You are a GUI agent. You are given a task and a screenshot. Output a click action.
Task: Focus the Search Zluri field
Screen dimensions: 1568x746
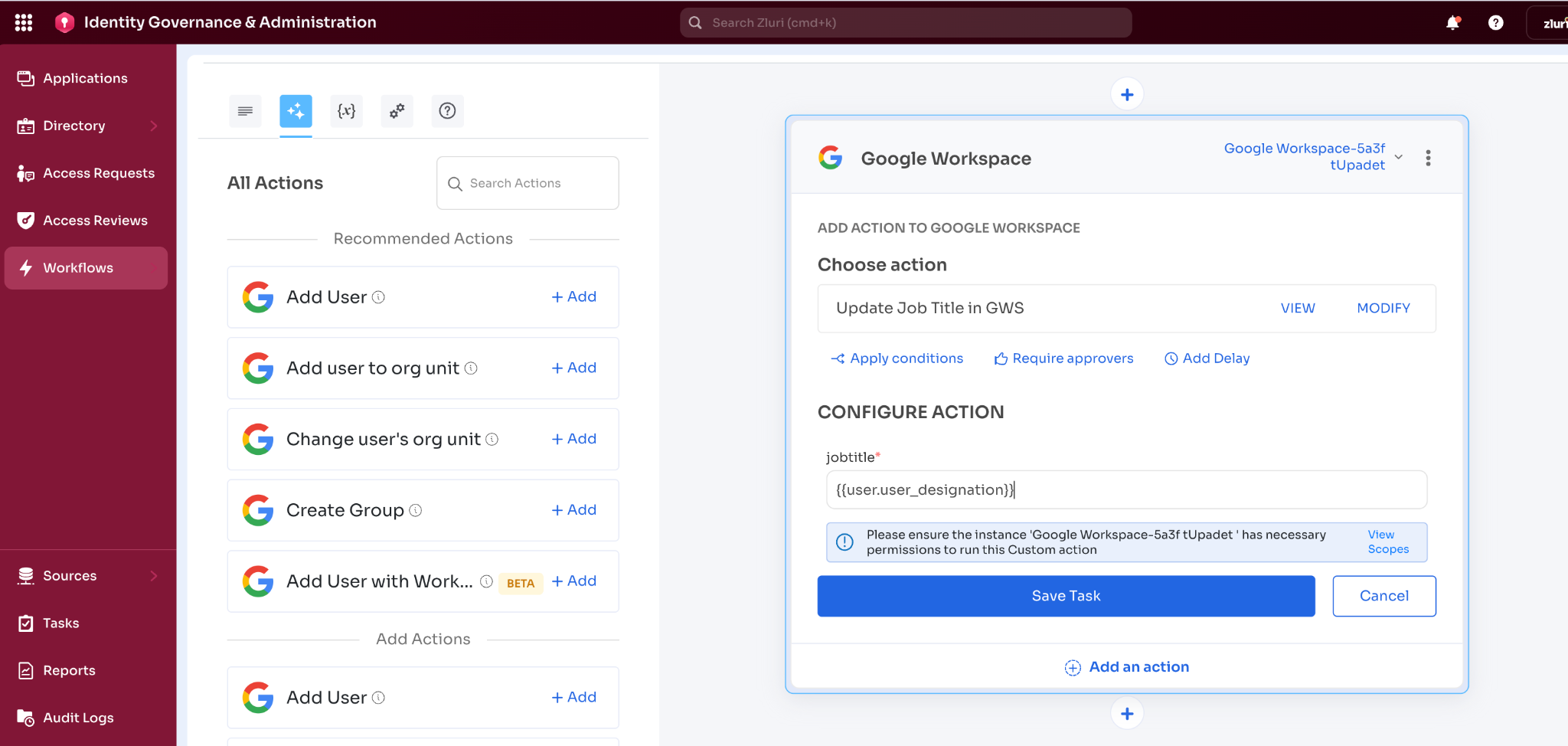coord(906,22)
